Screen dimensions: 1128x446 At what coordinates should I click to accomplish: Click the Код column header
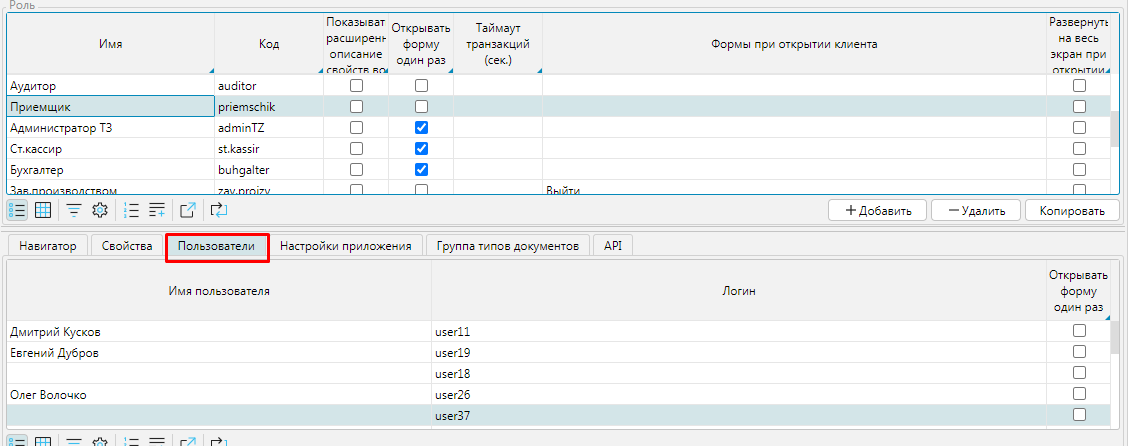tap(268, 44)
